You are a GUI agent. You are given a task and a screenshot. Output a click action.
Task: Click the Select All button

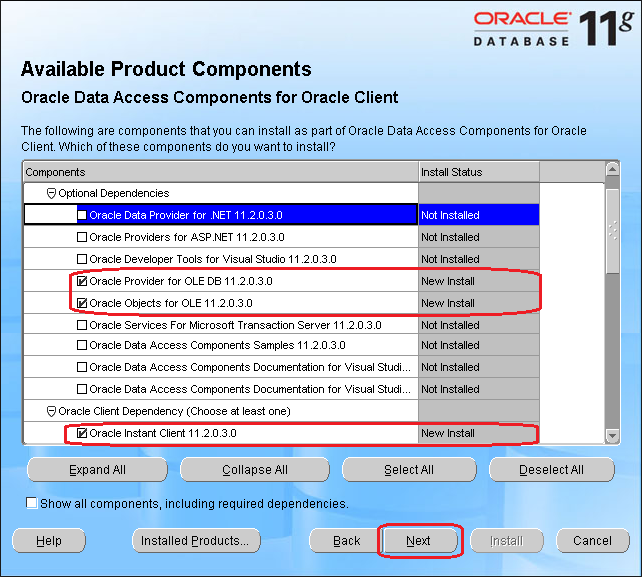(x=409, y=470)
